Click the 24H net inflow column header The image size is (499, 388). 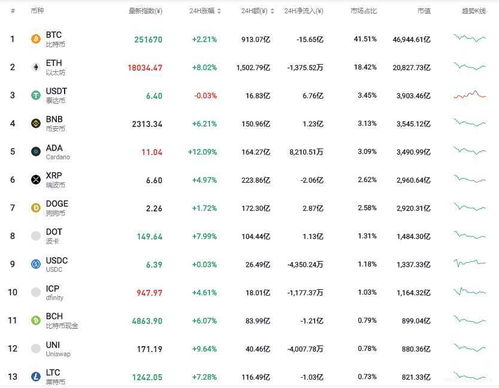point(304,11)
